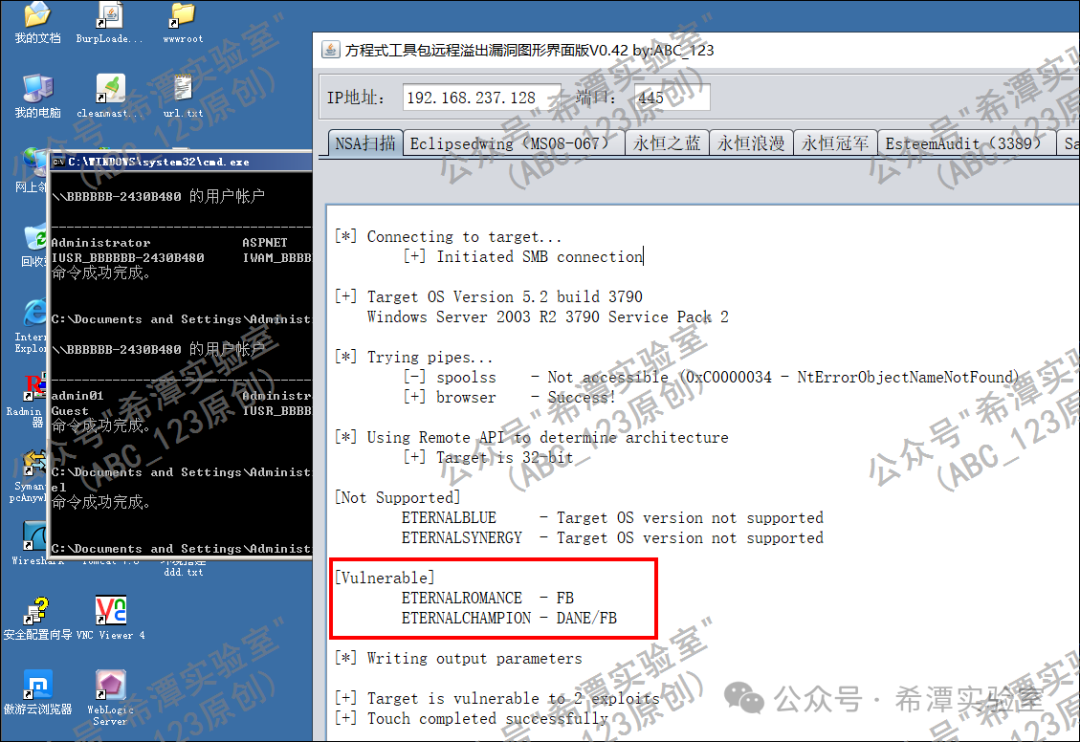This screenshot has width=1080, height=742.
Task: Click the ETERNALSYNERGY not supported line
Action: [x=612, y=537]
